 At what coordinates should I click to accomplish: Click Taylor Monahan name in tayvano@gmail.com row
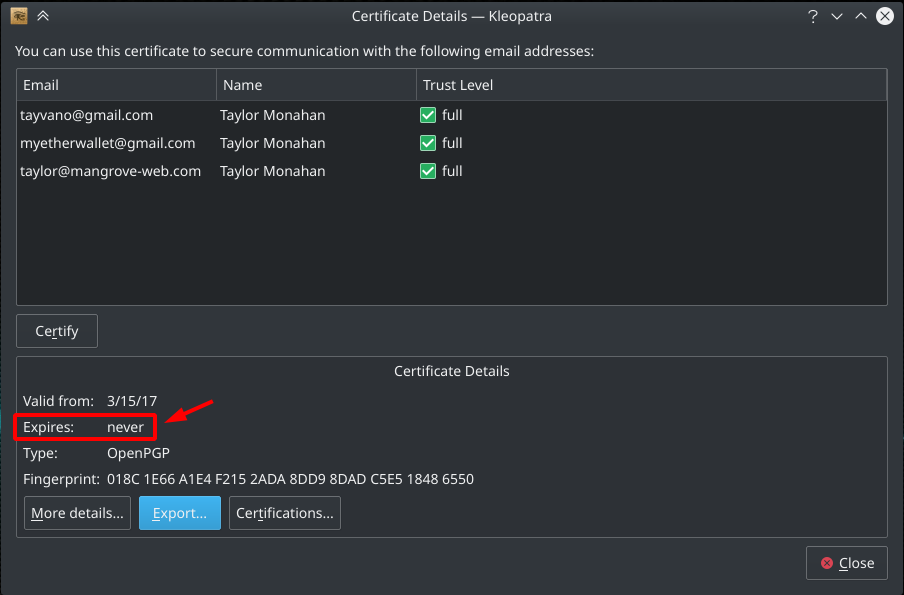(273, 115)
